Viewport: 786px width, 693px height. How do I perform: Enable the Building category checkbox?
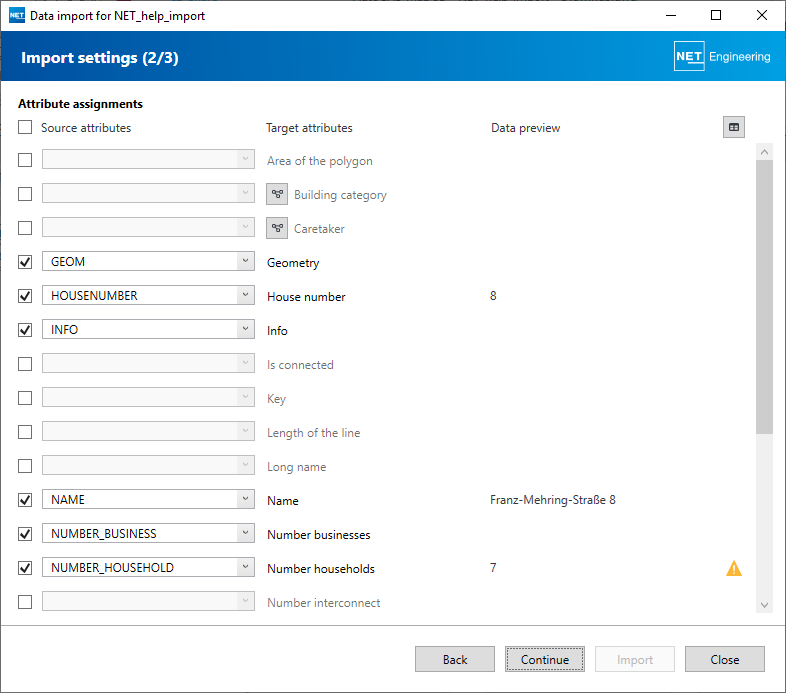pyautogui.click(x=25, y=194)
